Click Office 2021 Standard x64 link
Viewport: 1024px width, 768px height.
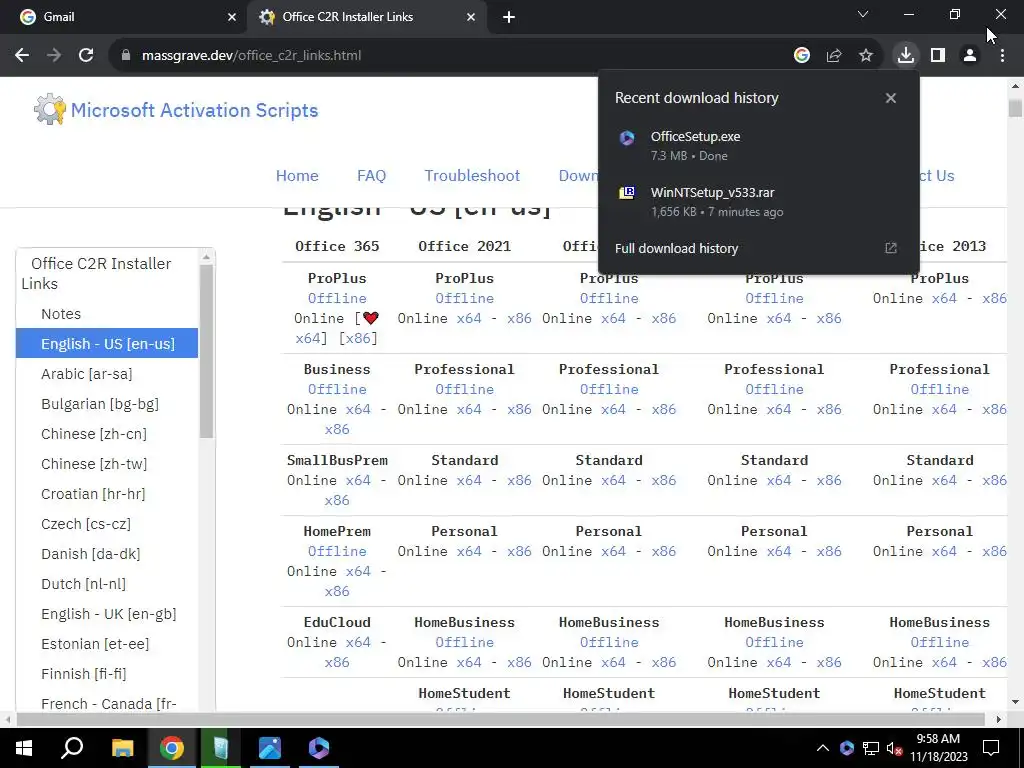pyautogui.click(x=469, y=480)
